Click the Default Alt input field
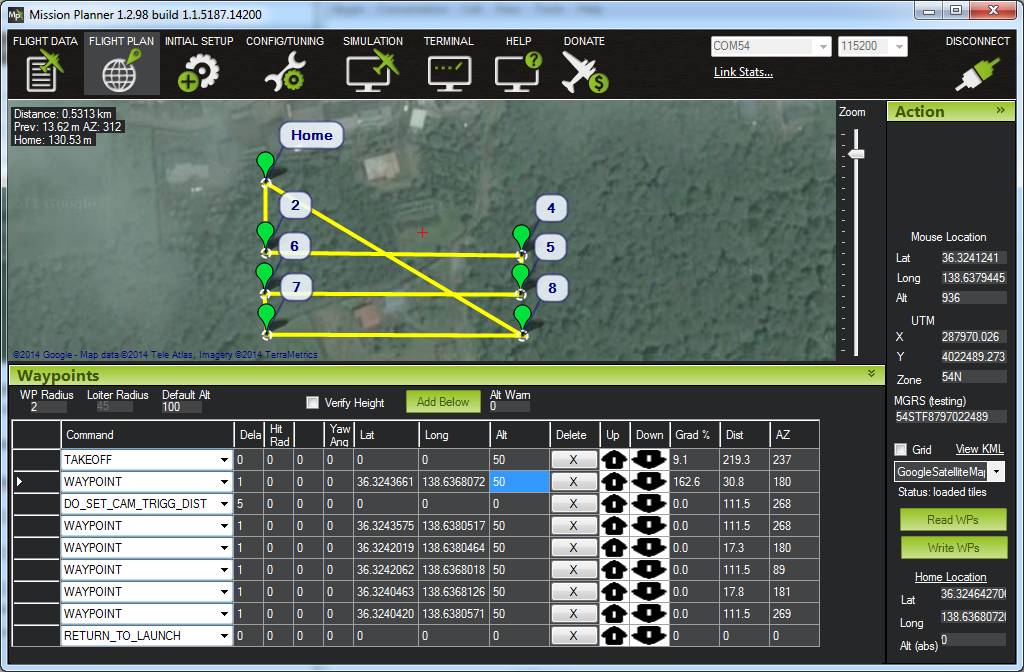Viewport: 1024px width, 672px height. pos(180,407)
